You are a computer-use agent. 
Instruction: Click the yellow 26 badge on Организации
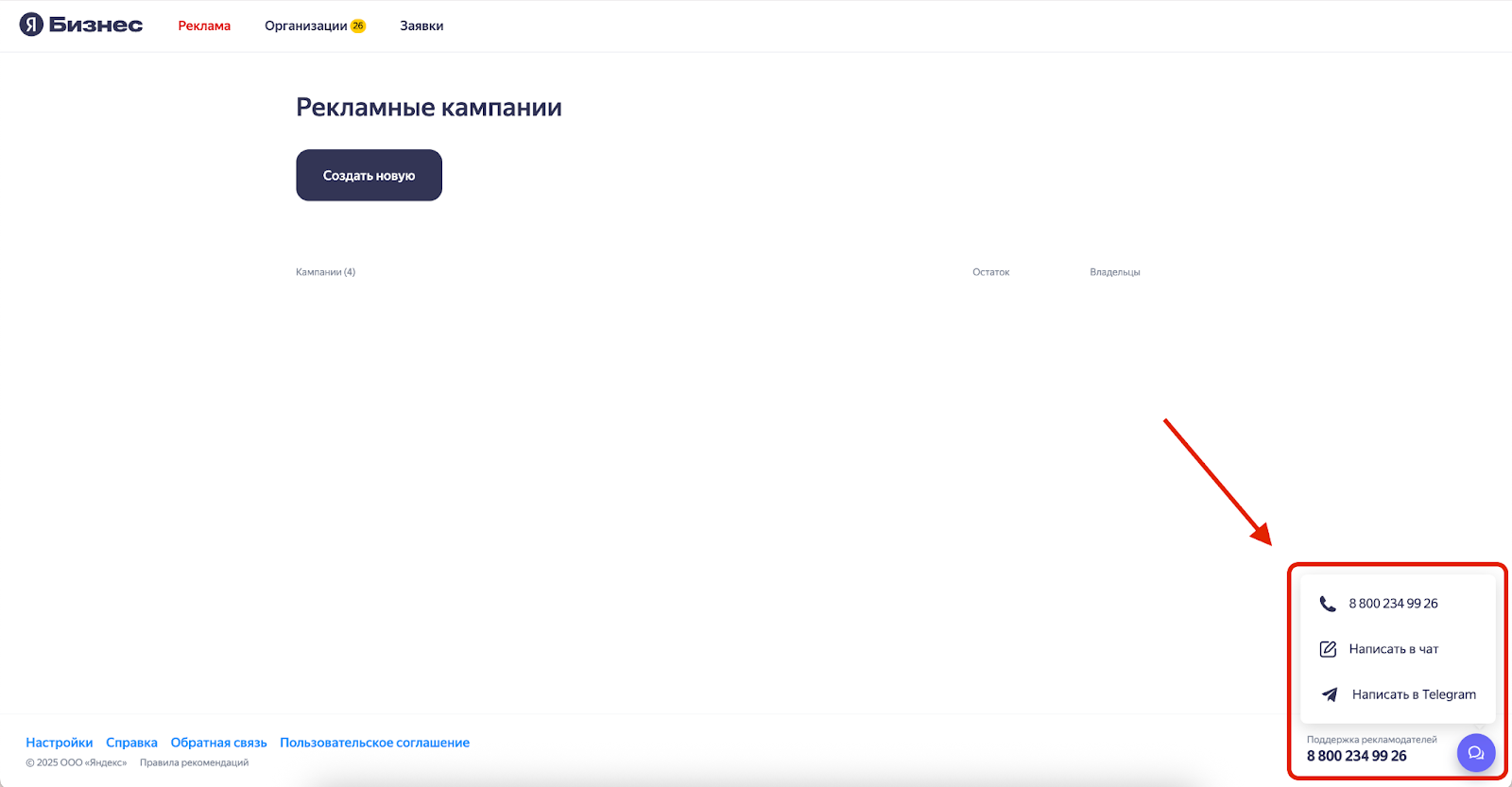click(358, 26)
